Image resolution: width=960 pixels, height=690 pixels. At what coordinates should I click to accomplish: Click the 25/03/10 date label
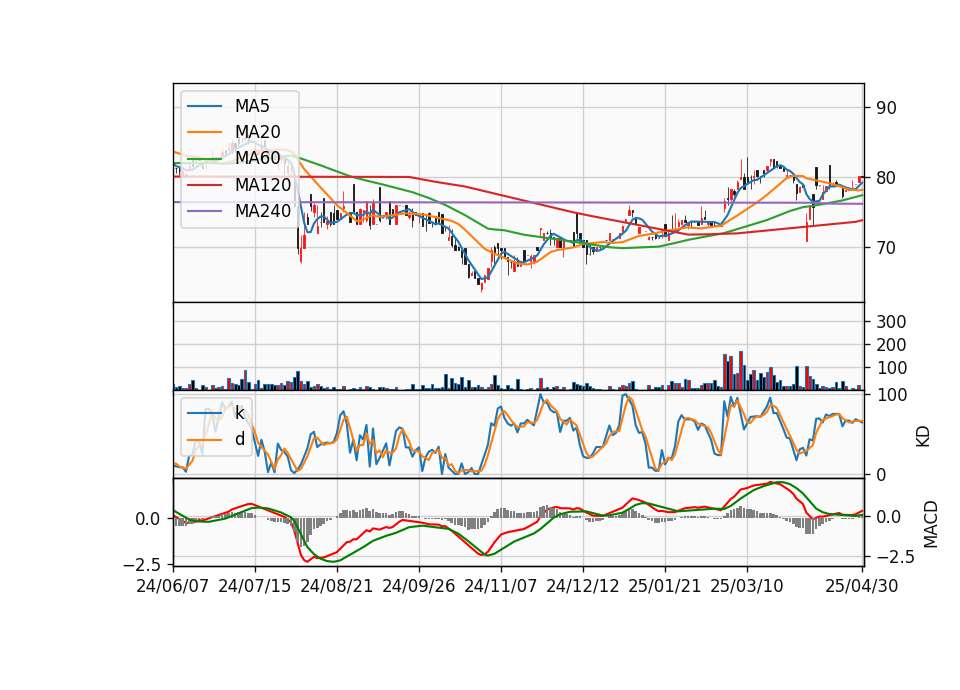[x=746, y=586]
